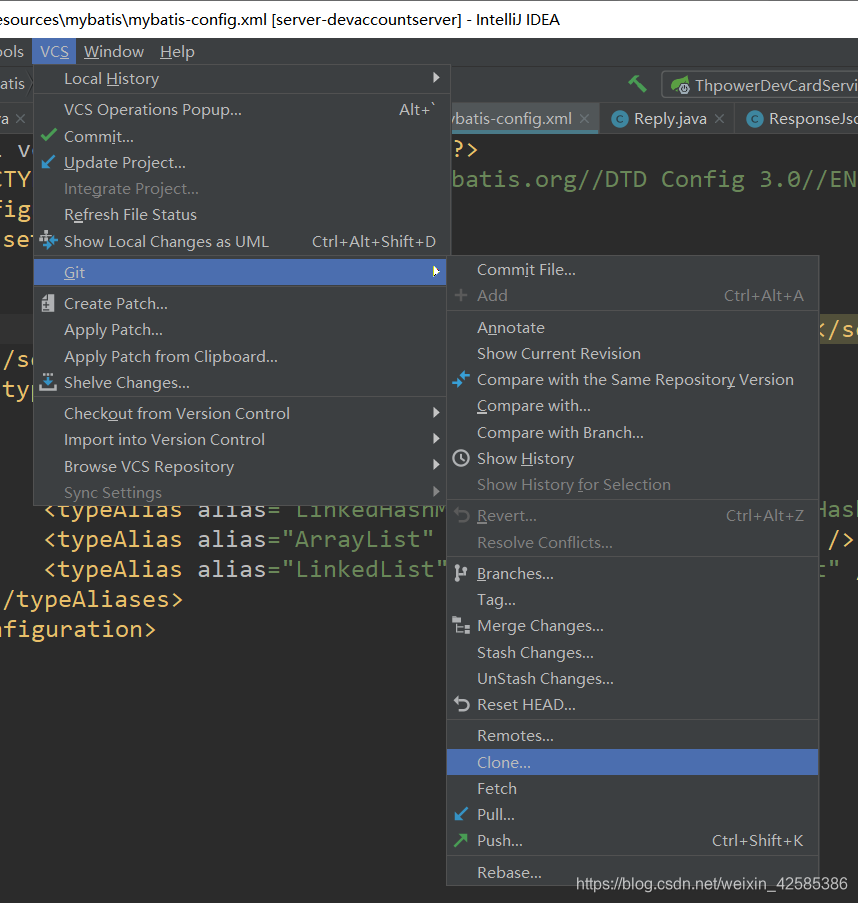Click the Show Local Changes as UML icon
858x903 pixels.
(x=48, y=240)
